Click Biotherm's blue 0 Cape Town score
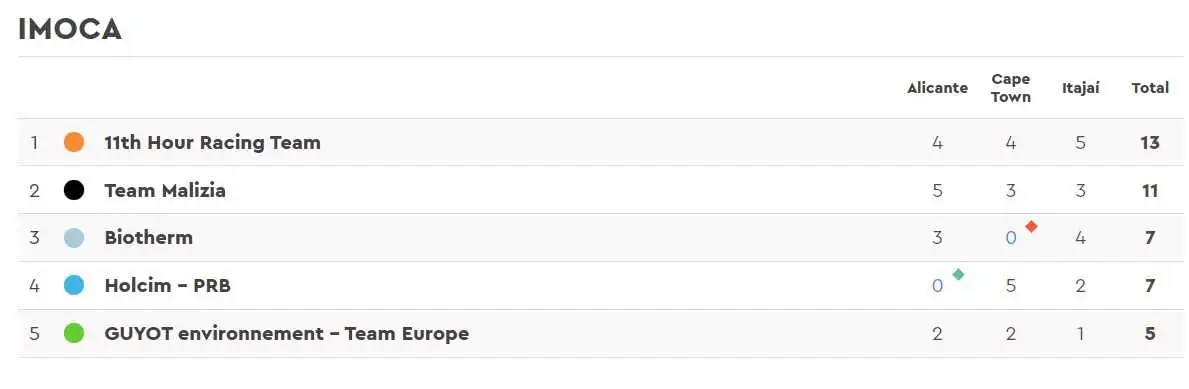The height and width of the screenshot is (389, 1189). [x=1011, y=238]
